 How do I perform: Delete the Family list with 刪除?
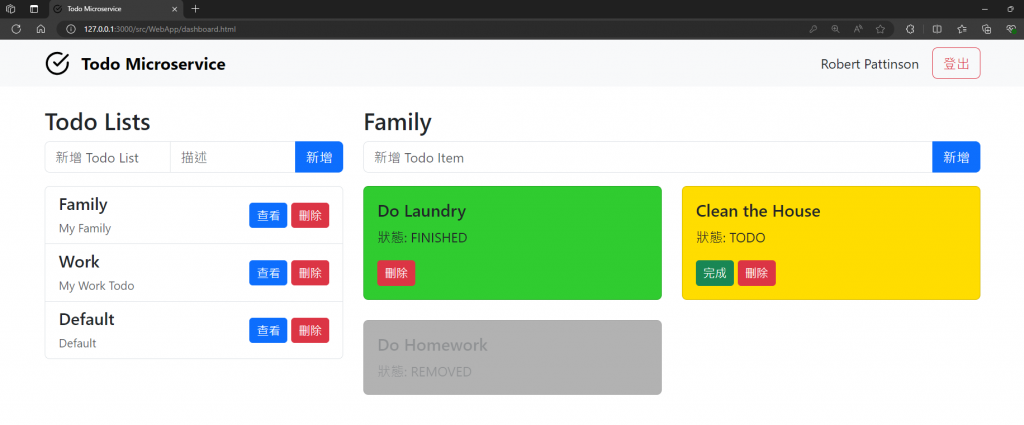[x=310, y=215]
